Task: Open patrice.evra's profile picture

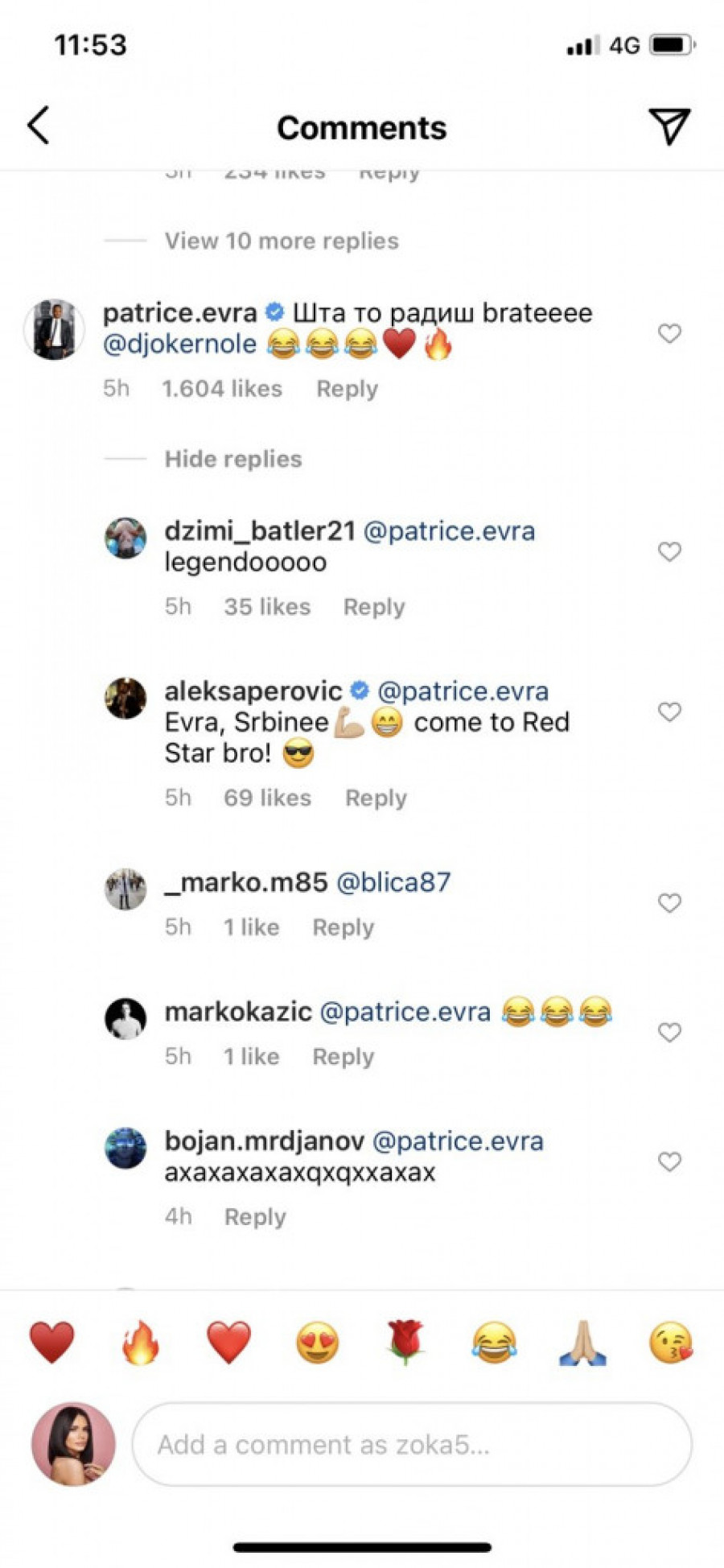Action: [x=54, y=329]
